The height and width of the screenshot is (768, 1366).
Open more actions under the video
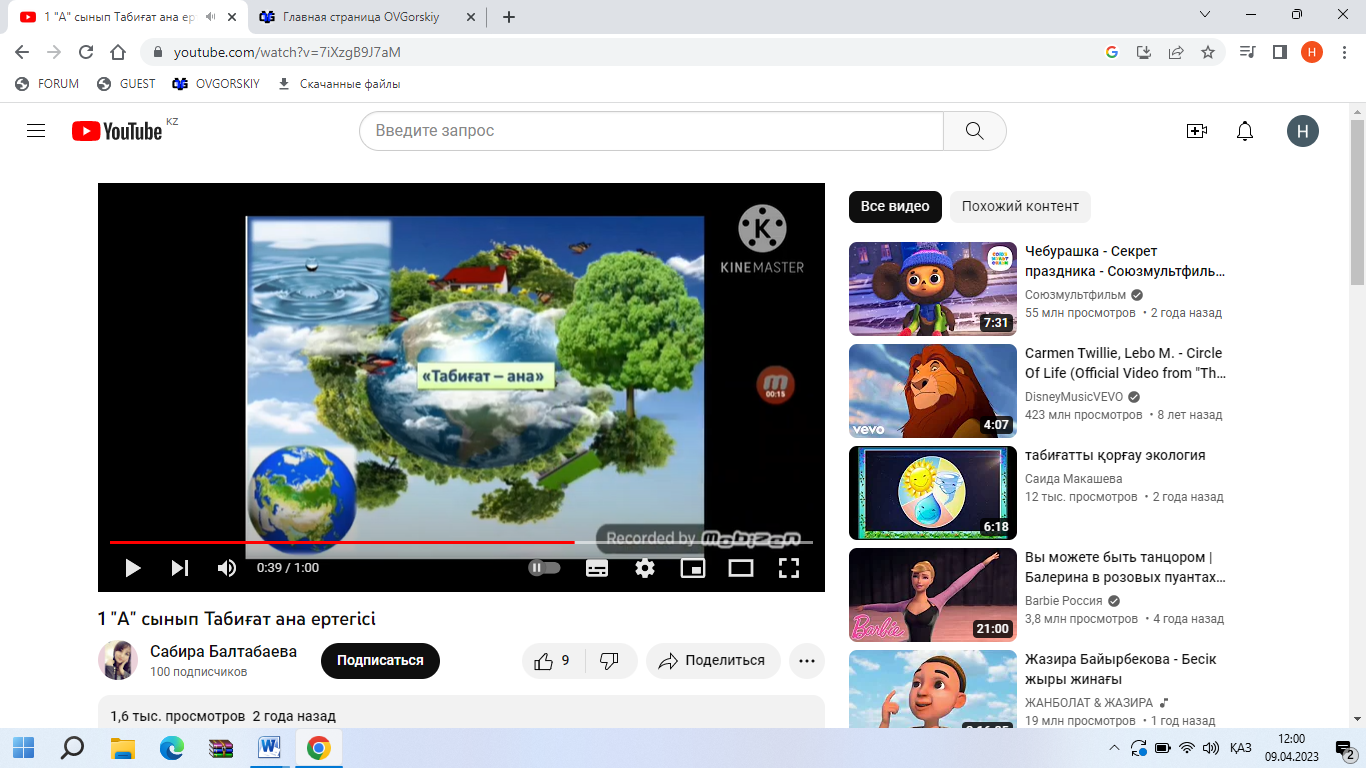807,661
